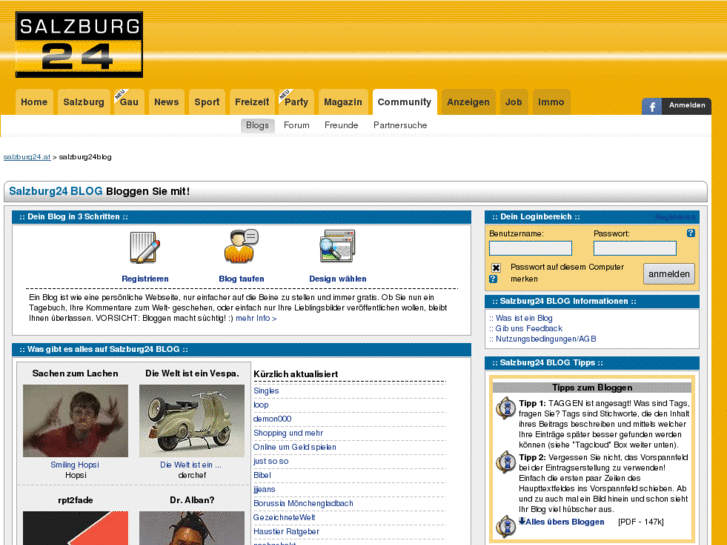
Task: Follow the salzburg24.at breadcrumb link
Action: click(x=27, y=157)
